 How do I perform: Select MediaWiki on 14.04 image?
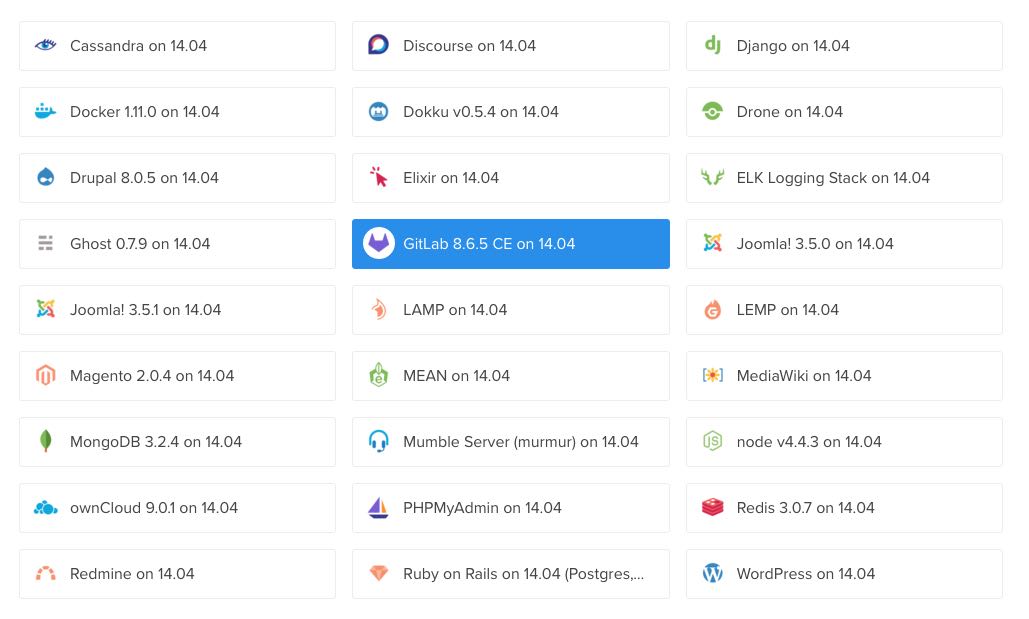844,376
